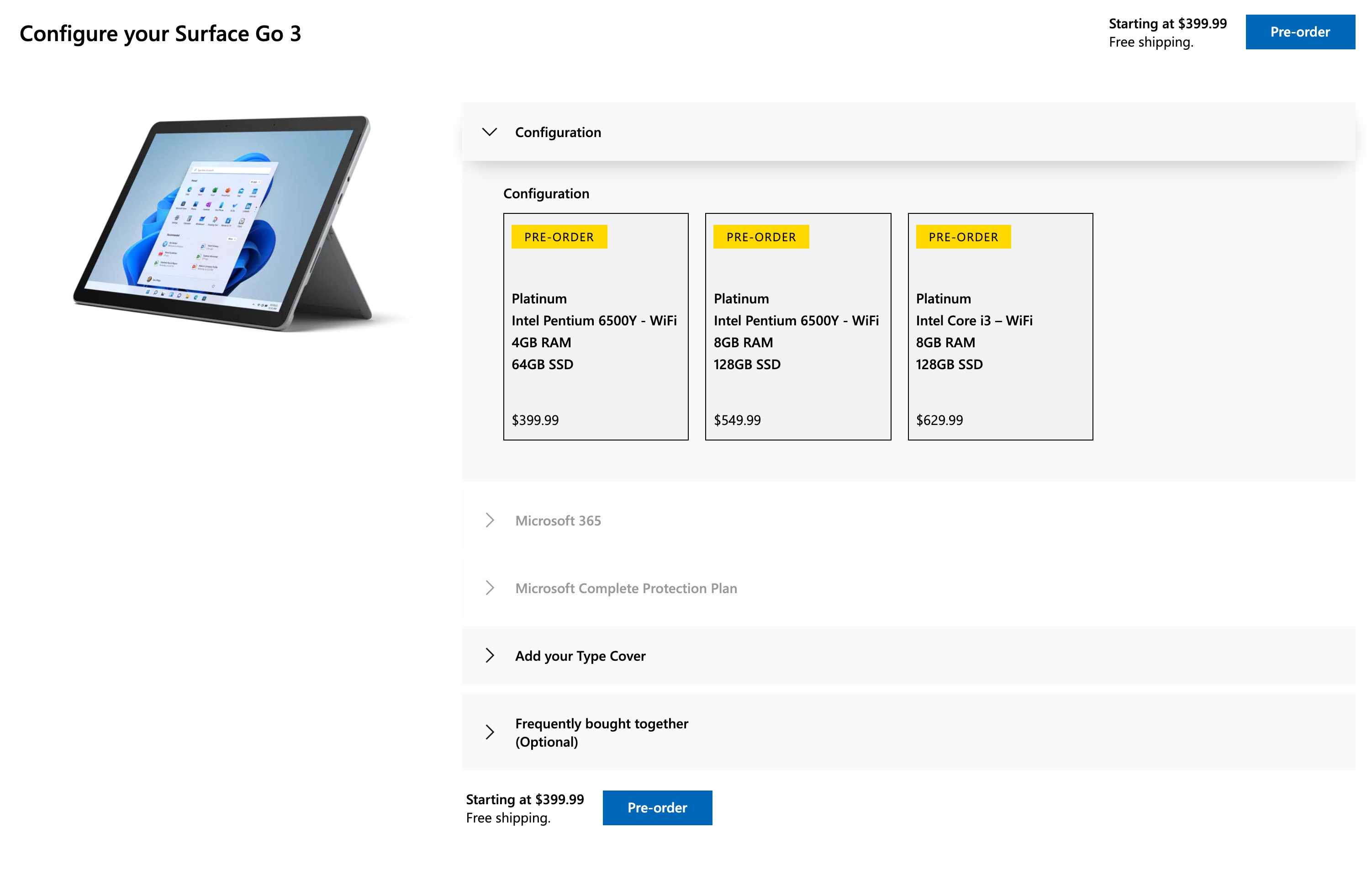Select the Intel Core i3 configuration

coord(1000,327)
